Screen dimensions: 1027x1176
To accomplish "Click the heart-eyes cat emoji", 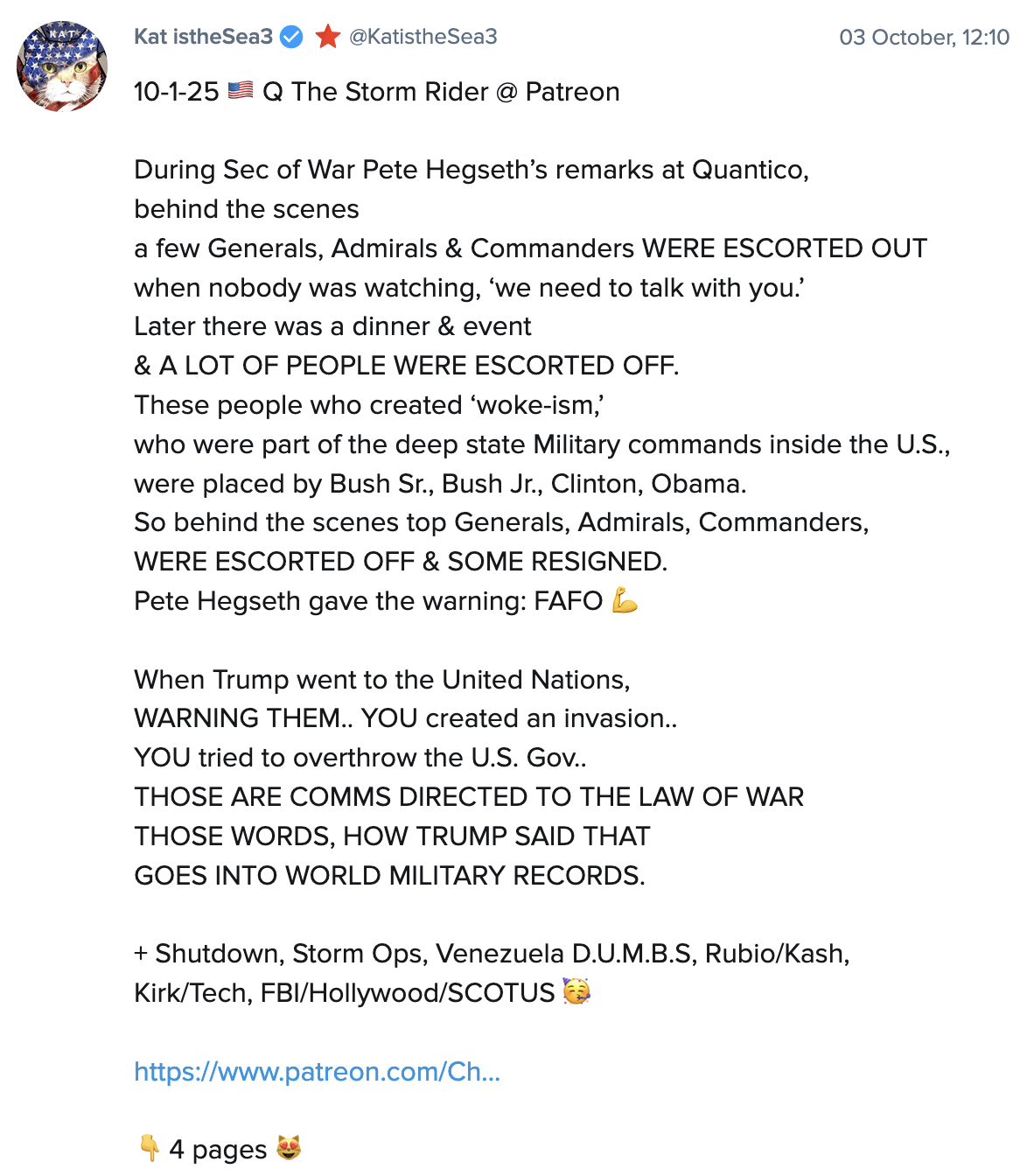I will tap(289, 1148).
